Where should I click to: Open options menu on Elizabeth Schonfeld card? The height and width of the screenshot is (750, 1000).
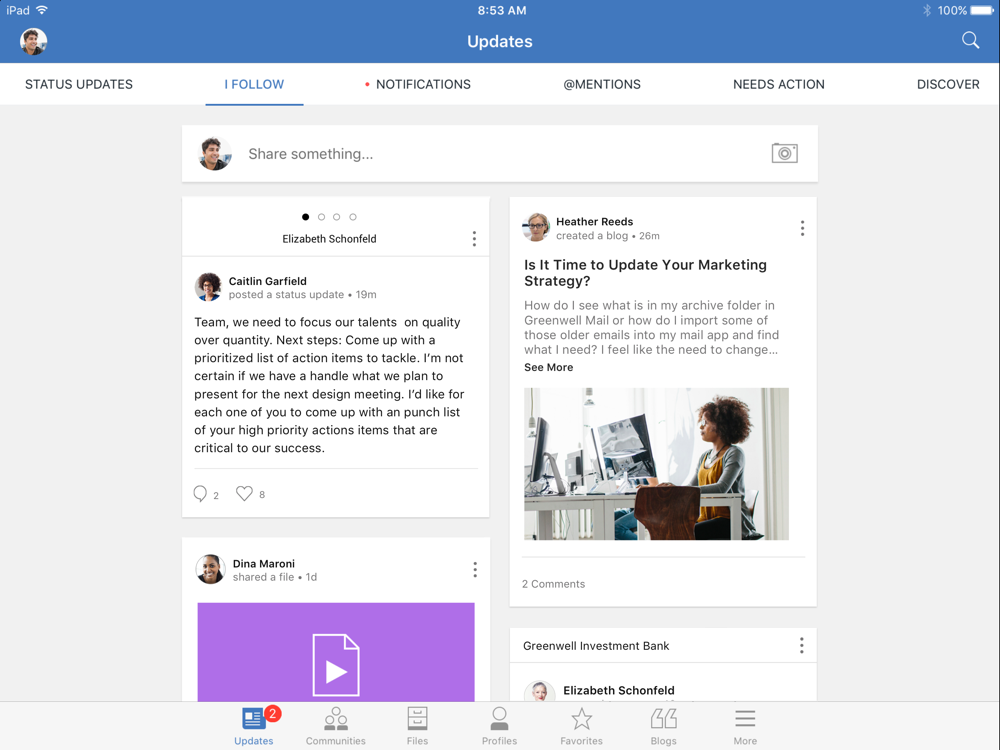click(x=474, y=239)
